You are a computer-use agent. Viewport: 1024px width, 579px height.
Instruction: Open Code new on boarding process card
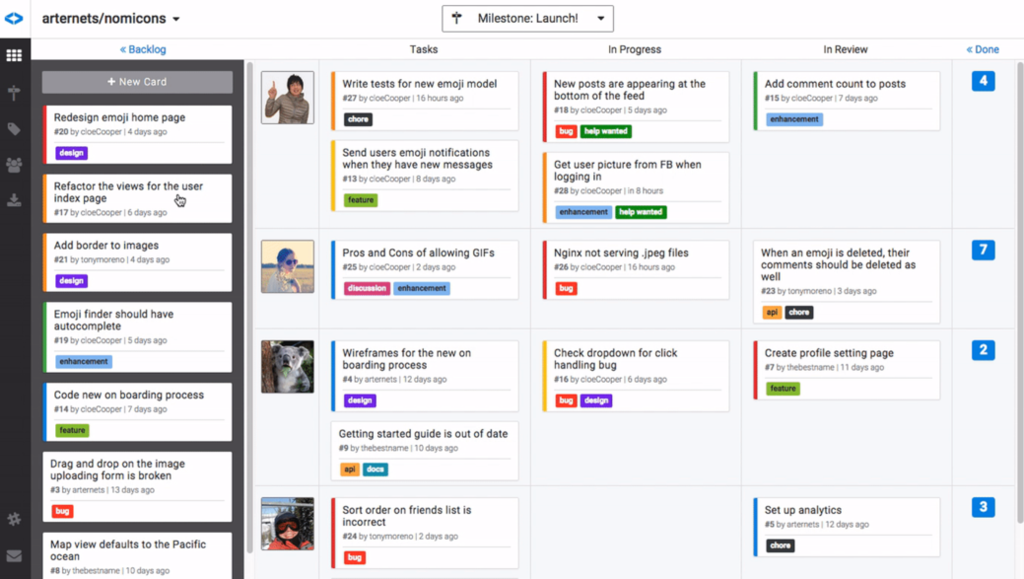(137, 412)
